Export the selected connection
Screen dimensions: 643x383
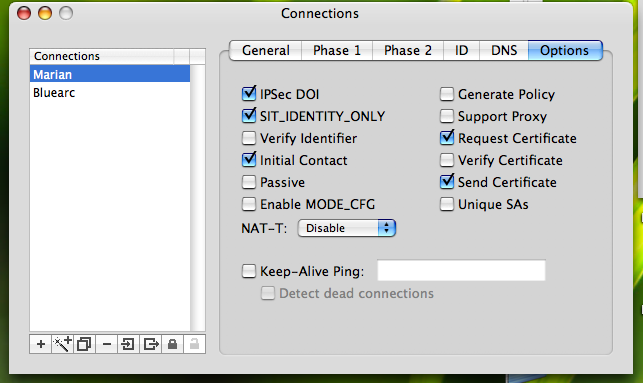[150, 344]
